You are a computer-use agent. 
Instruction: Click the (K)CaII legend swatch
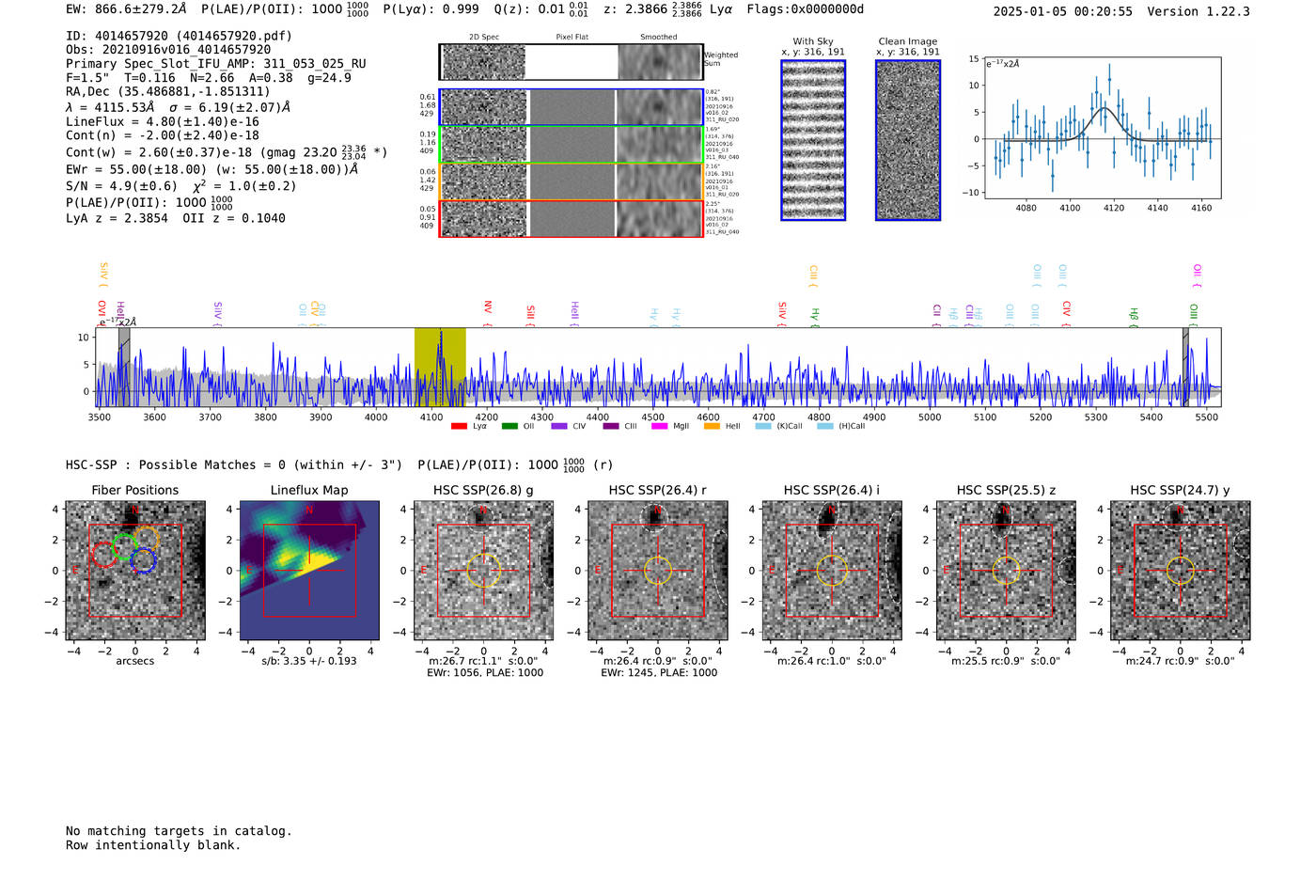pyautogui.click(x=763, y=426)
